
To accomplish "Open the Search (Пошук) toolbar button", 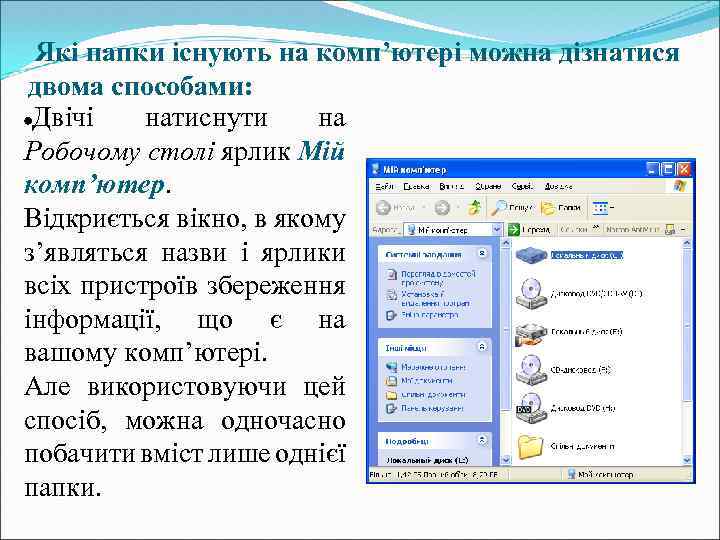I will [512, 208].
